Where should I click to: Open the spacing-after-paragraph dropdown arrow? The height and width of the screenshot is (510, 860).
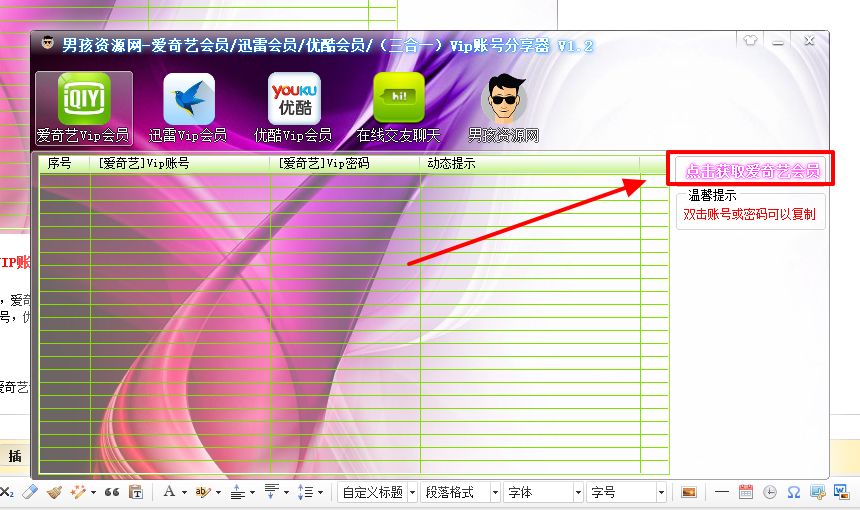[286, 492]
